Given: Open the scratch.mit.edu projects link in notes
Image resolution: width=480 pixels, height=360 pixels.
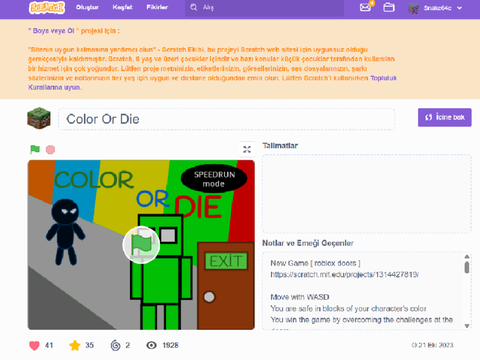Looking at the screenshot, I should [x=345, y=274].
